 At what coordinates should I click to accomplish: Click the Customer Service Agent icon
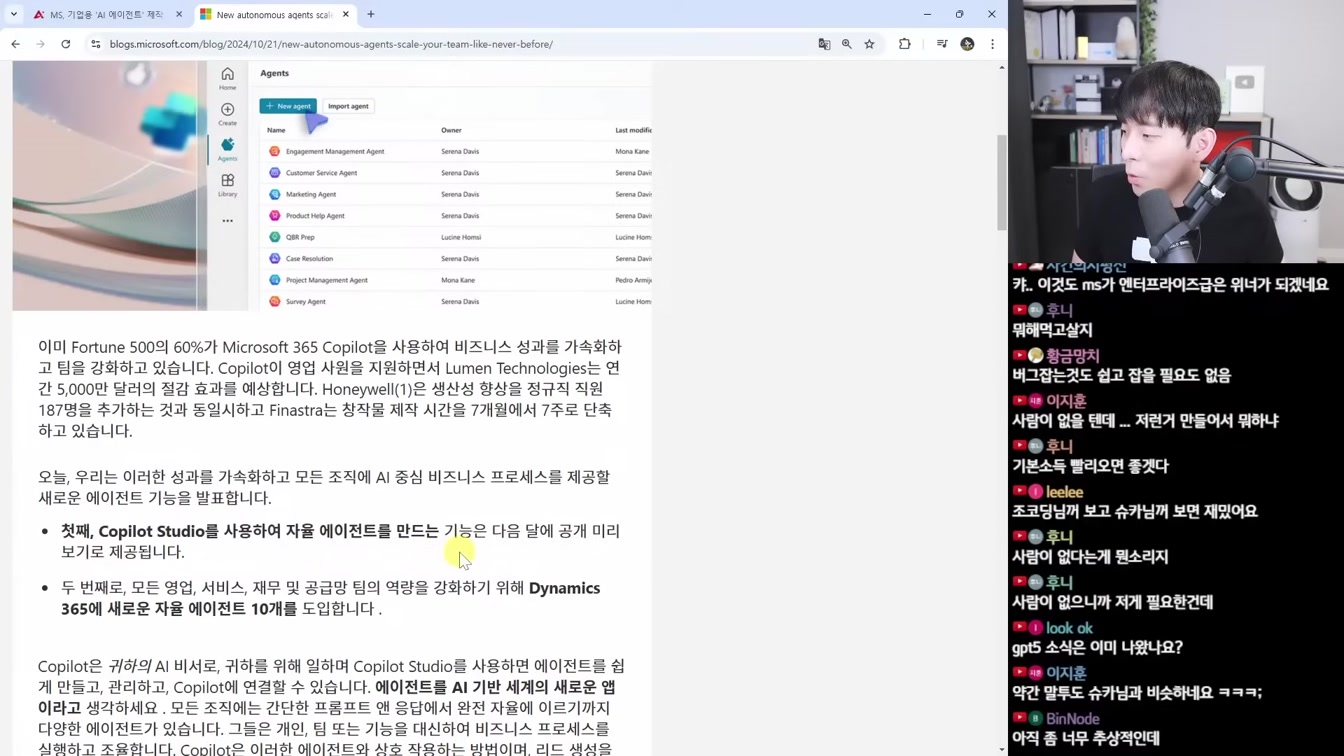[x=275, y=173]
